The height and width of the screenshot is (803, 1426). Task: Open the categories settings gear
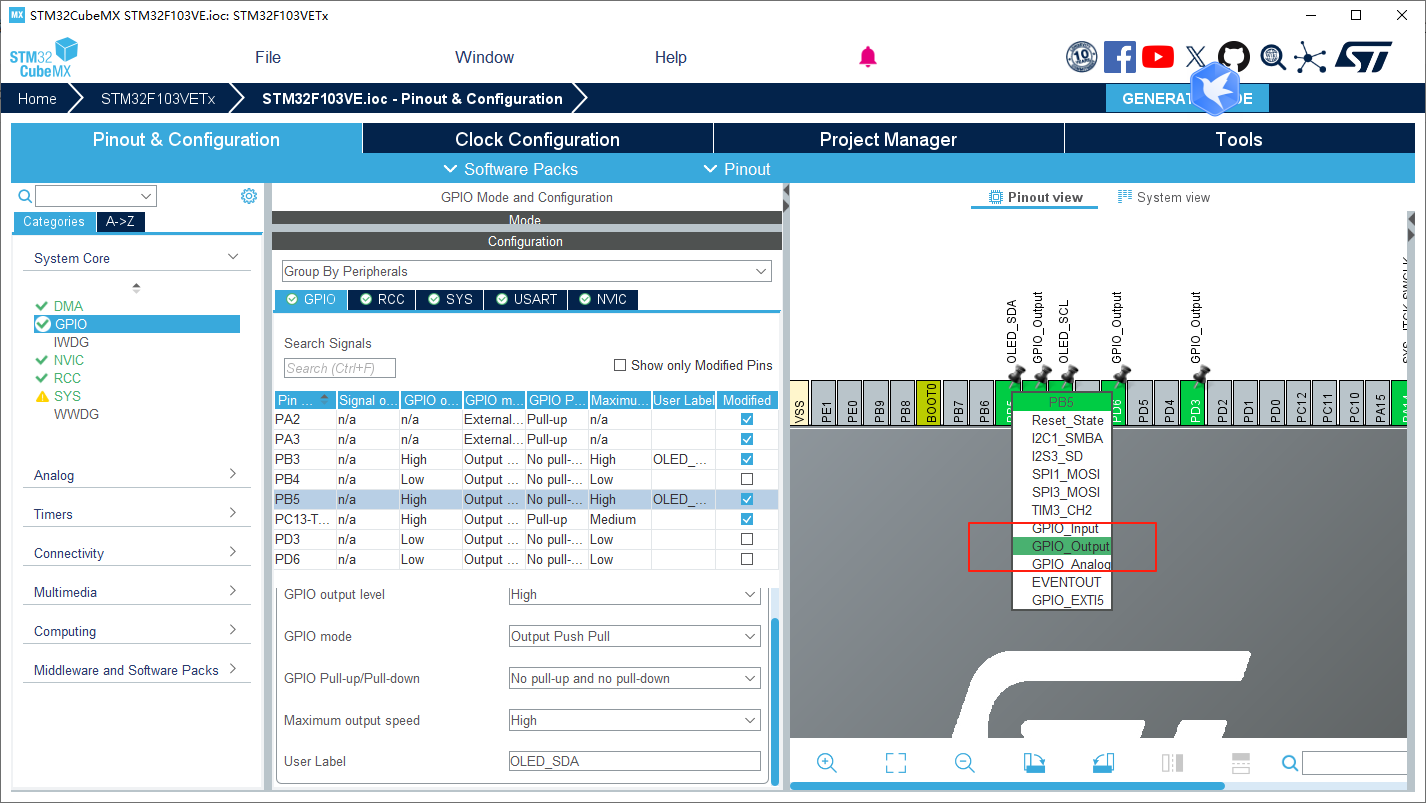pyautogui.click(x=249, y=196)
